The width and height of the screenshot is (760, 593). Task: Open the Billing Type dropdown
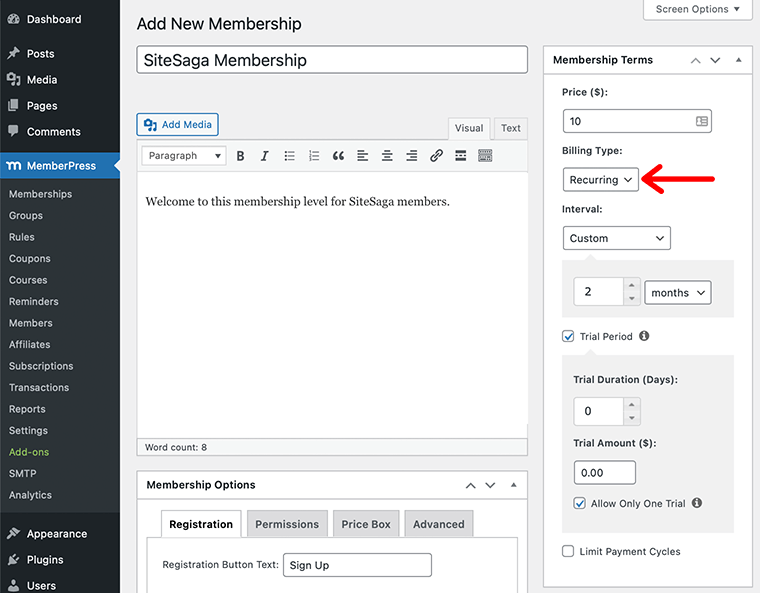(600, 180)
